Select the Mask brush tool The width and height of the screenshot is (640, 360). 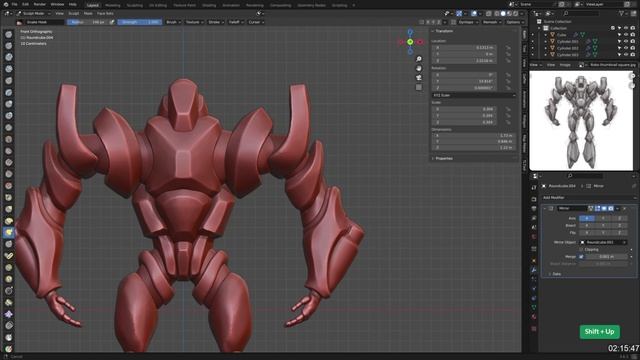pyautogui.click(x=9, y=338)
